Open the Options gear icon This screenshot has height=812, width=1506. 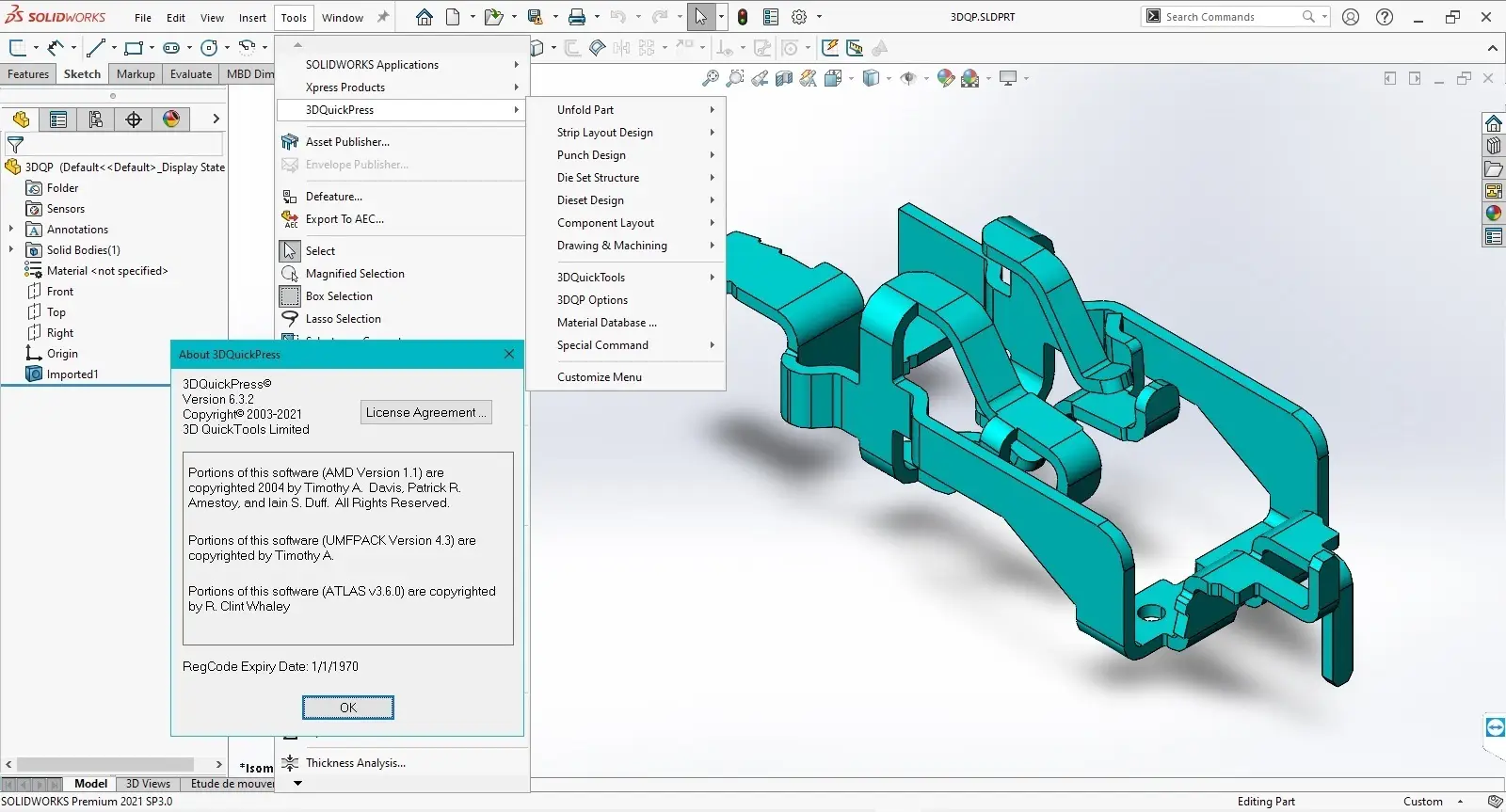coord(799,17)
